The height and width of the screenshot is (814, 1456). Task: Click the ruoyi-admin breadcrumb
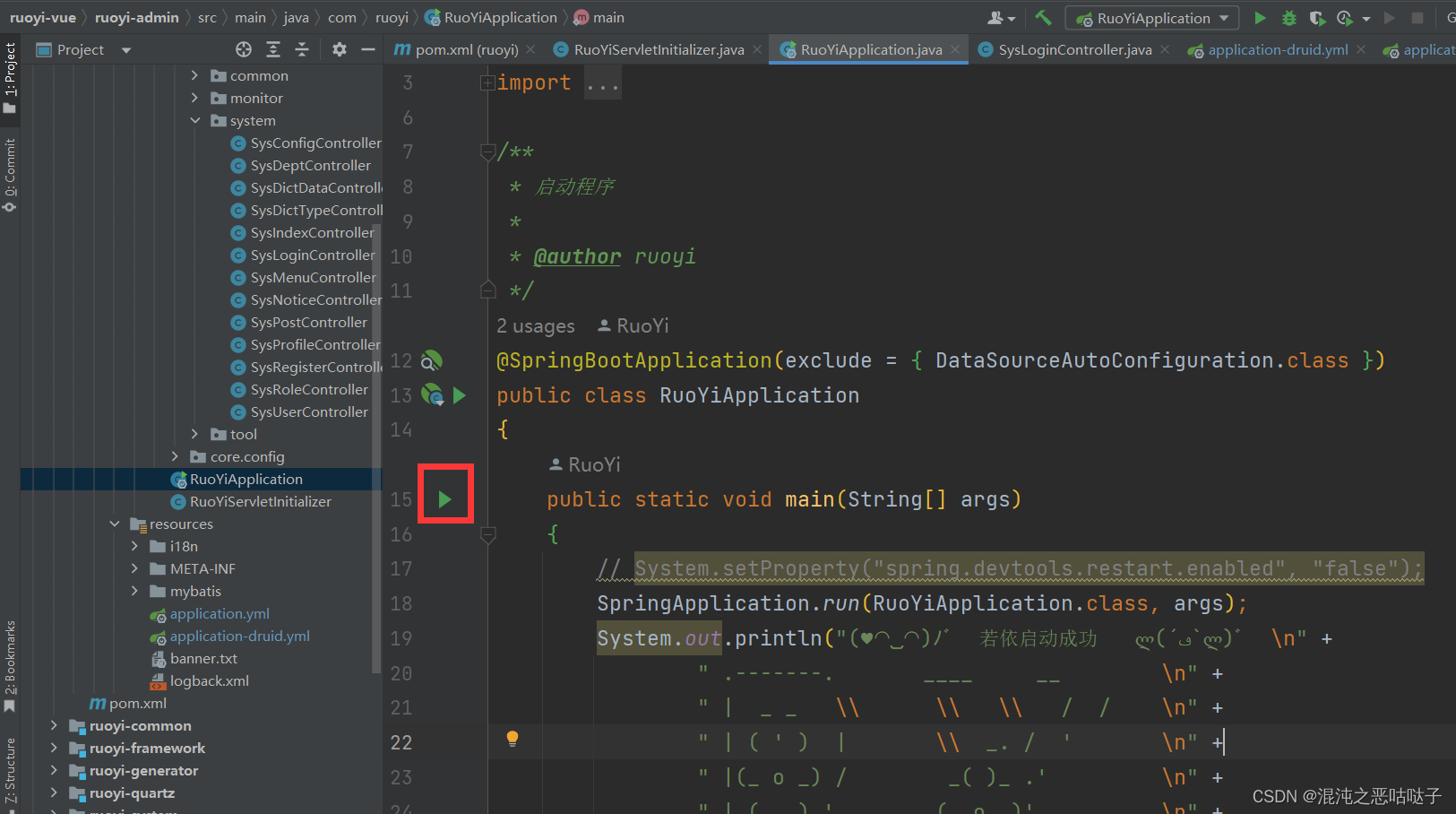pyautogui.click(x=137, y=17)
